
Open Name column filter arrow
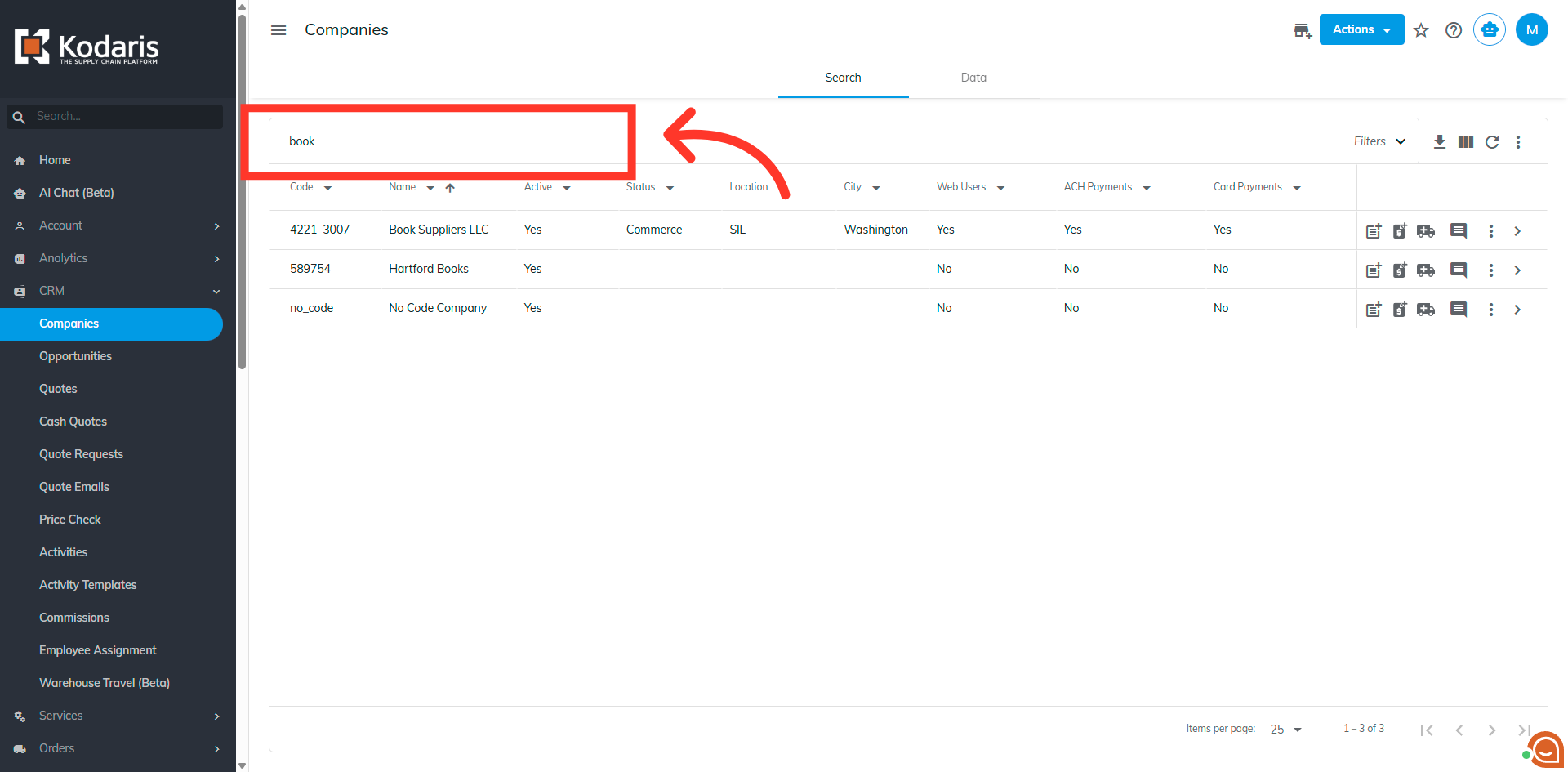430,188
